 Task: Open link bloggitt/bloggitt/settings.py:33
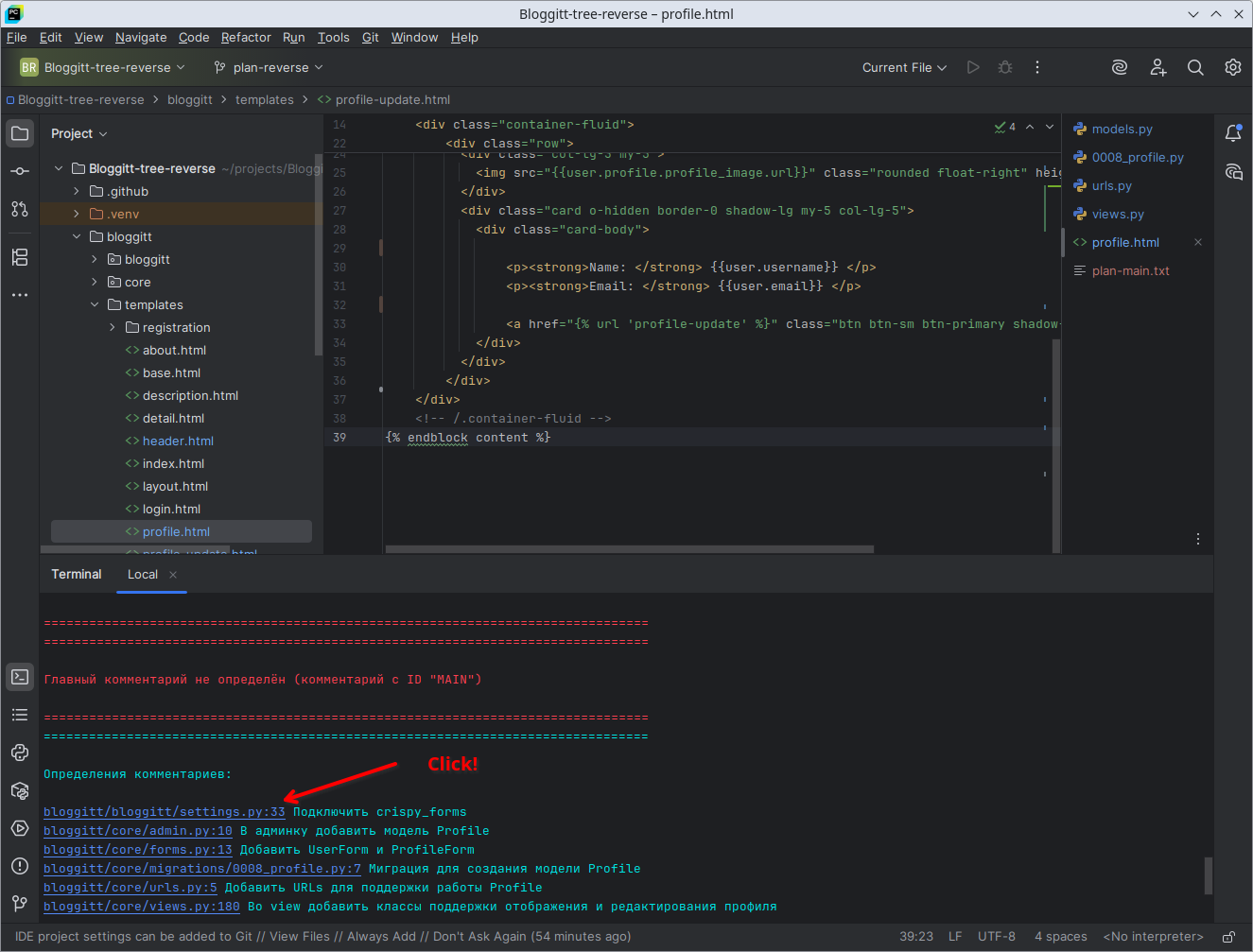(164, 812)
